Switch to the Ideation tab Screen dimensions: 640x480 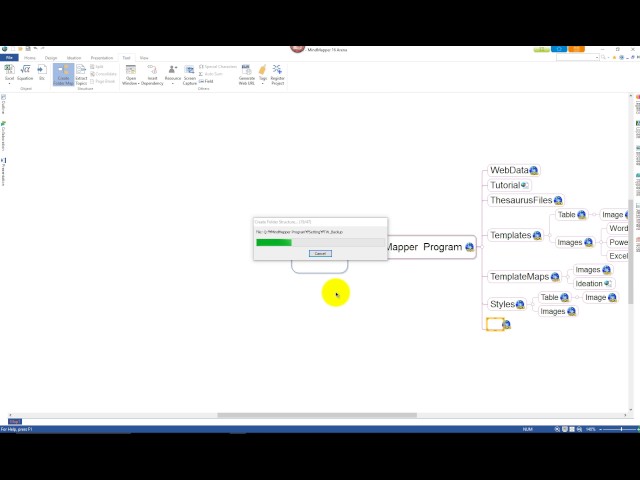74,58
